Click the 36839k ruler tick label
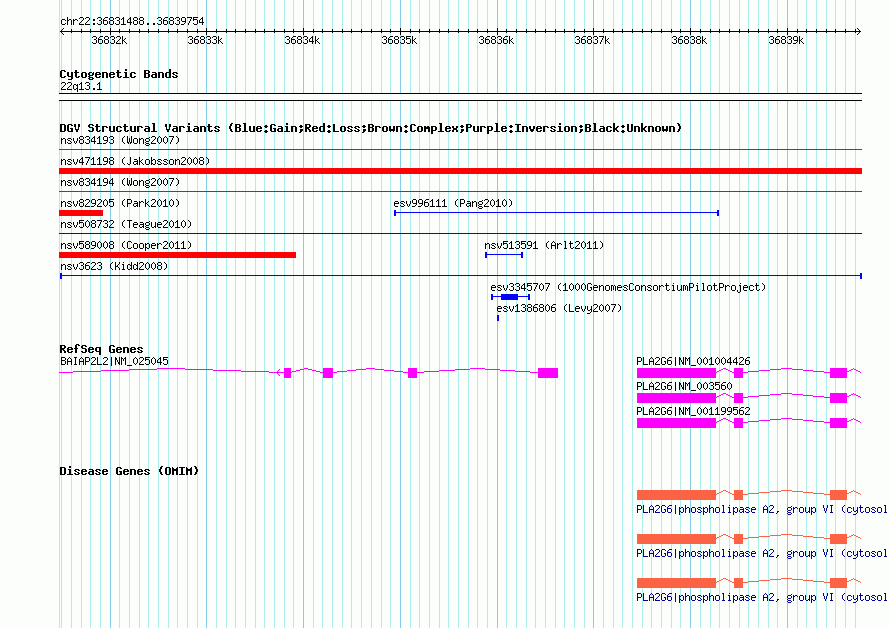Screen dimensions: 890x628 [786, 40]
